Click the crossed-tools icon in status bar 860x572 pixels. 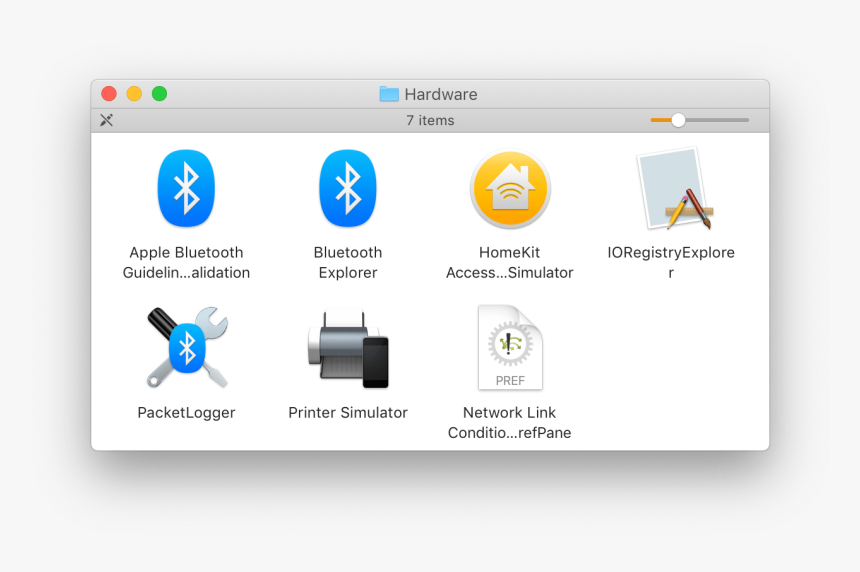click(x=106, y=120)
